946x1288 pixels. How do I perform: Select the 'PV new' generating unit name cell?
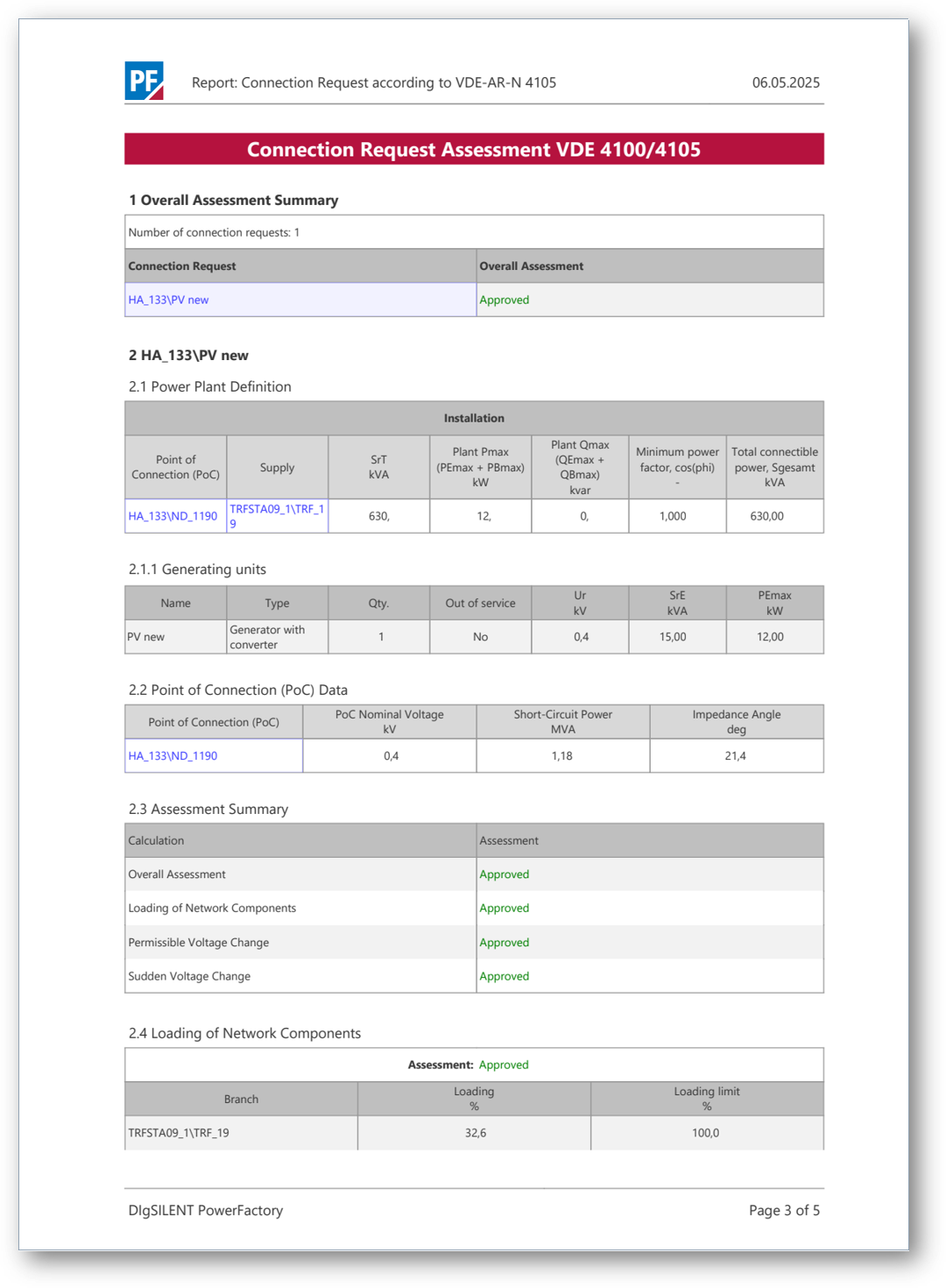tap(146, 637)
